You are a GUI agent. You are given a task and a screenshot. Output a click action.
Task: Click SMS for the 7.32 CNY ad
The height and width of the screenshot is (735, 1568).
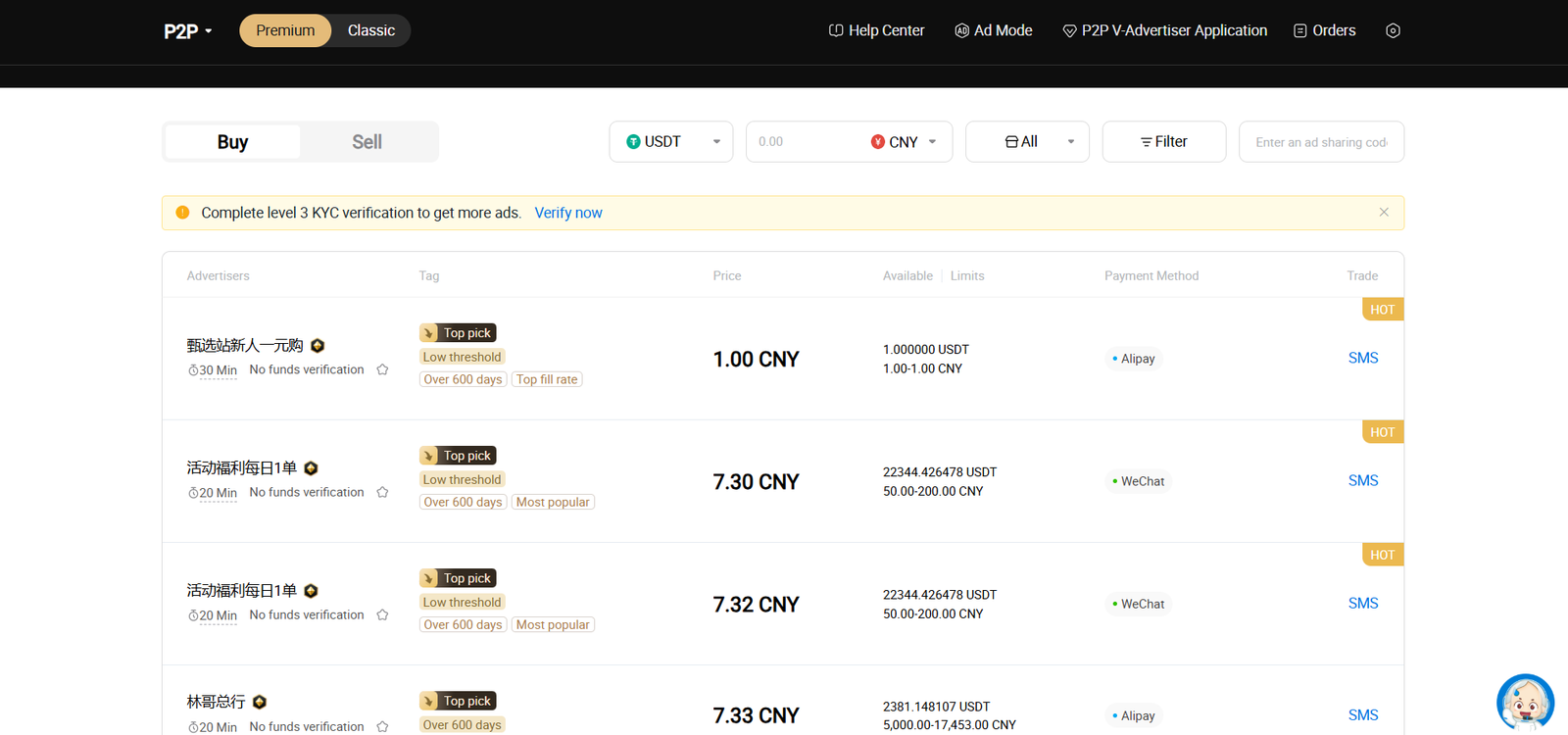pyautogui.click(x=1363, y=603)
